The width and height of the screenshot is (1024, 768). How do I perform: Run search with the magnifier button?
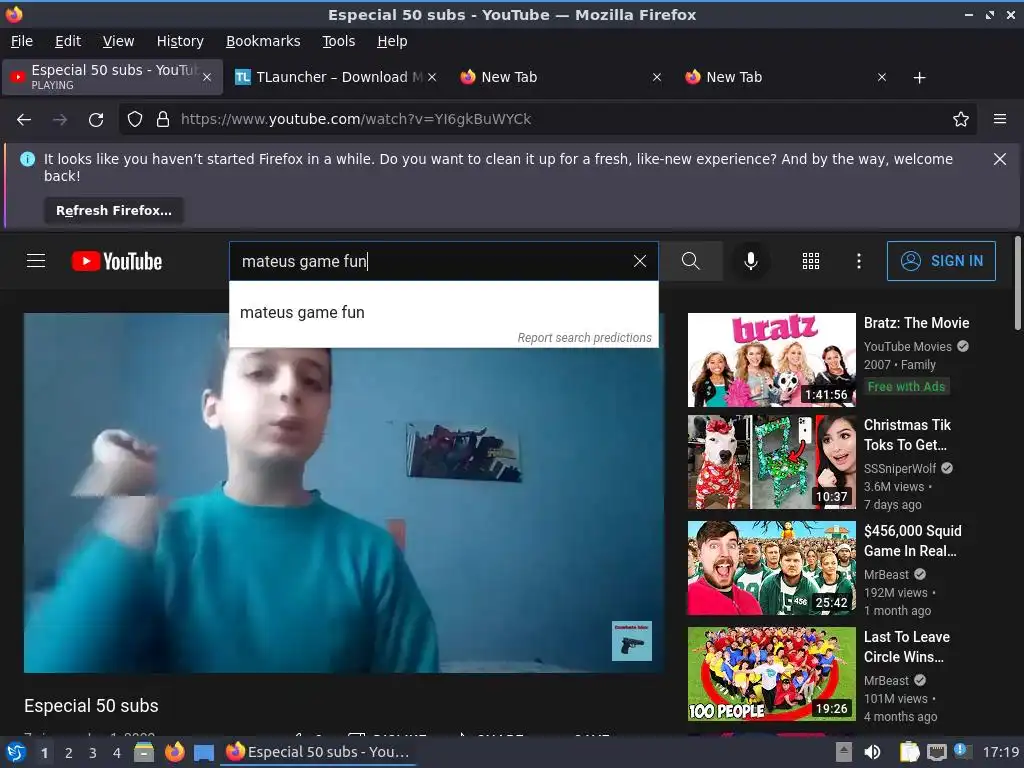tap(691, 261)
